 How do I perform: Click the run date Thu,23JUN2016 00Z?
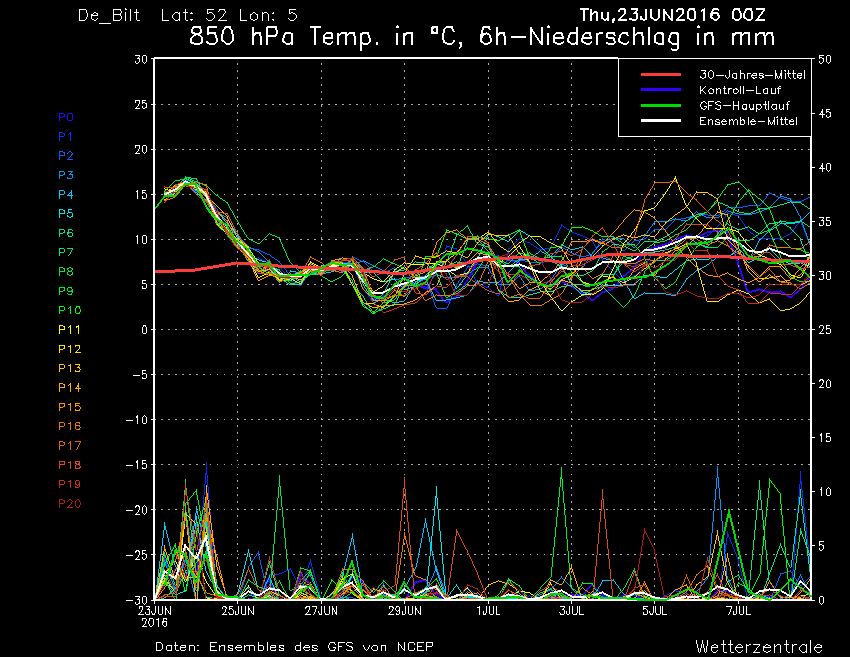pos(672,15)
